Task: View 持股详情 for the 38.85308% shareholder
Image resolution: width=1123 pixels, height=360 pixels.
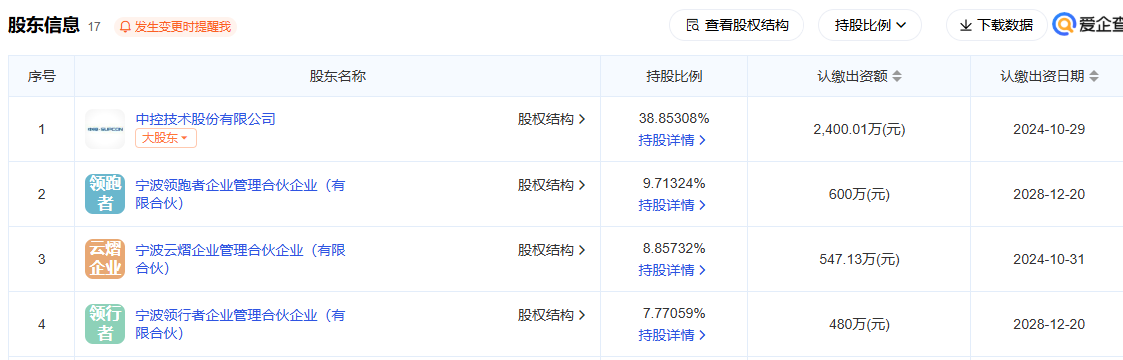Action: coord(672,140)
